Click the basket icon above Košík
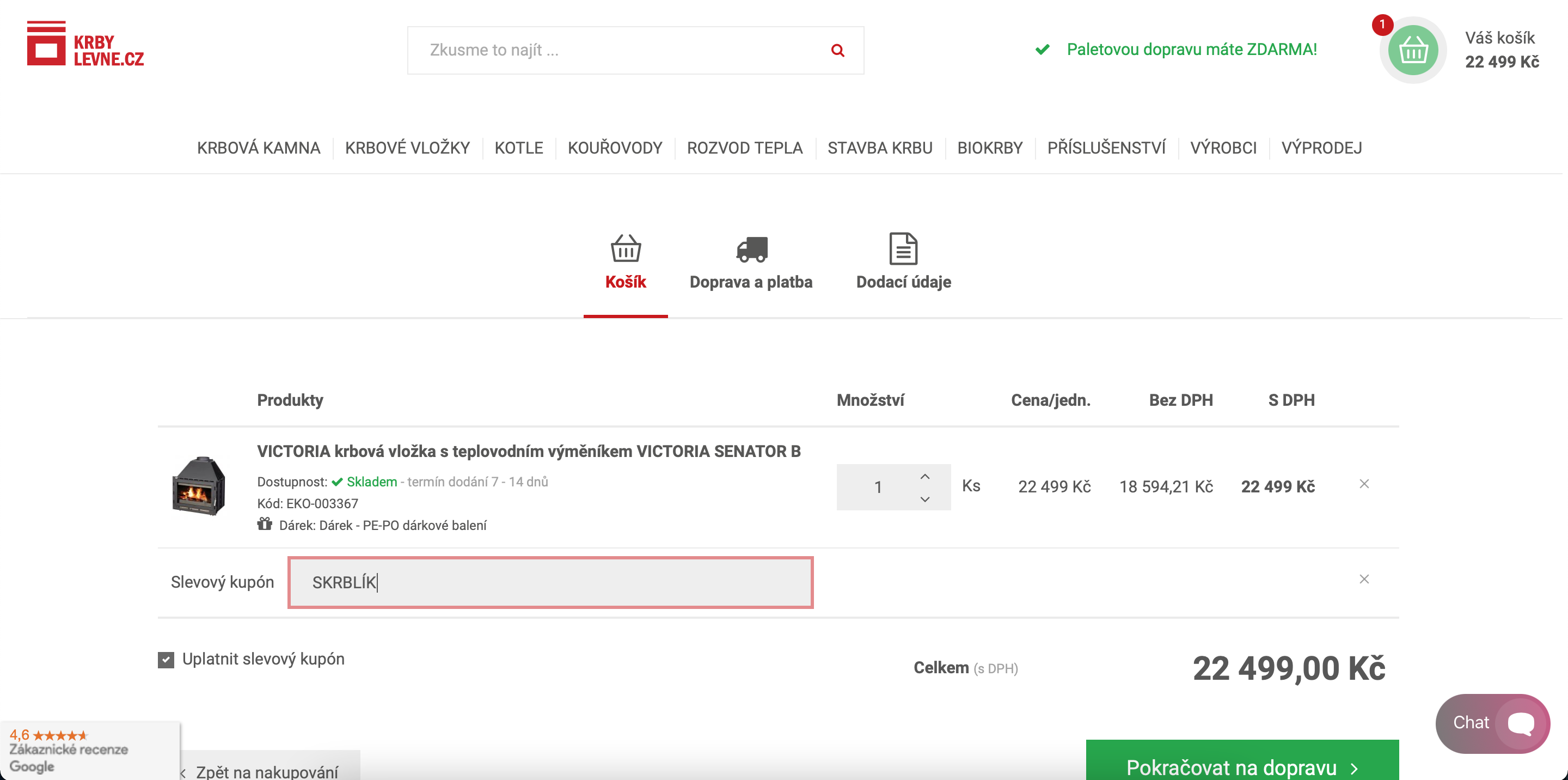 [626, 248]
